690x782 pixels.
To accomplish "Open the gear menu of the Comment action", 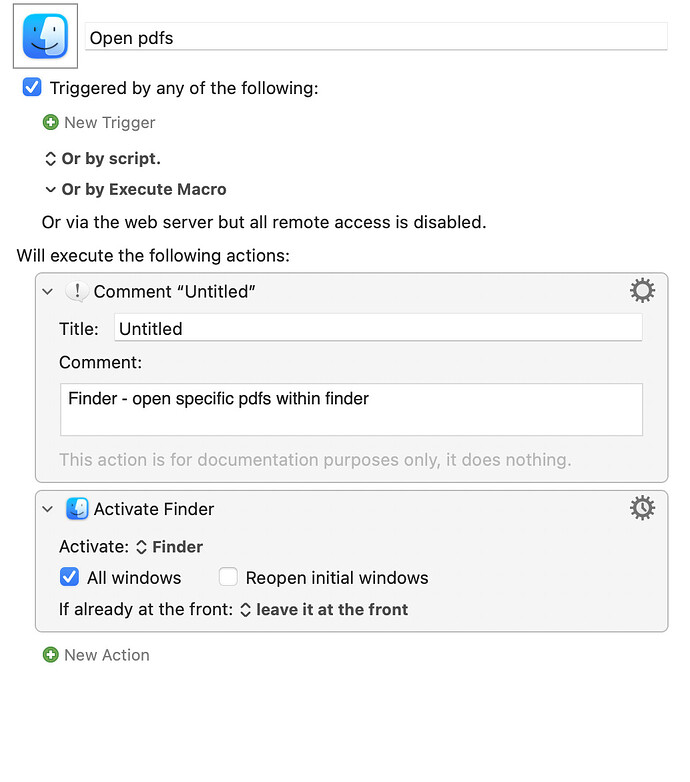I will (642, 290).
